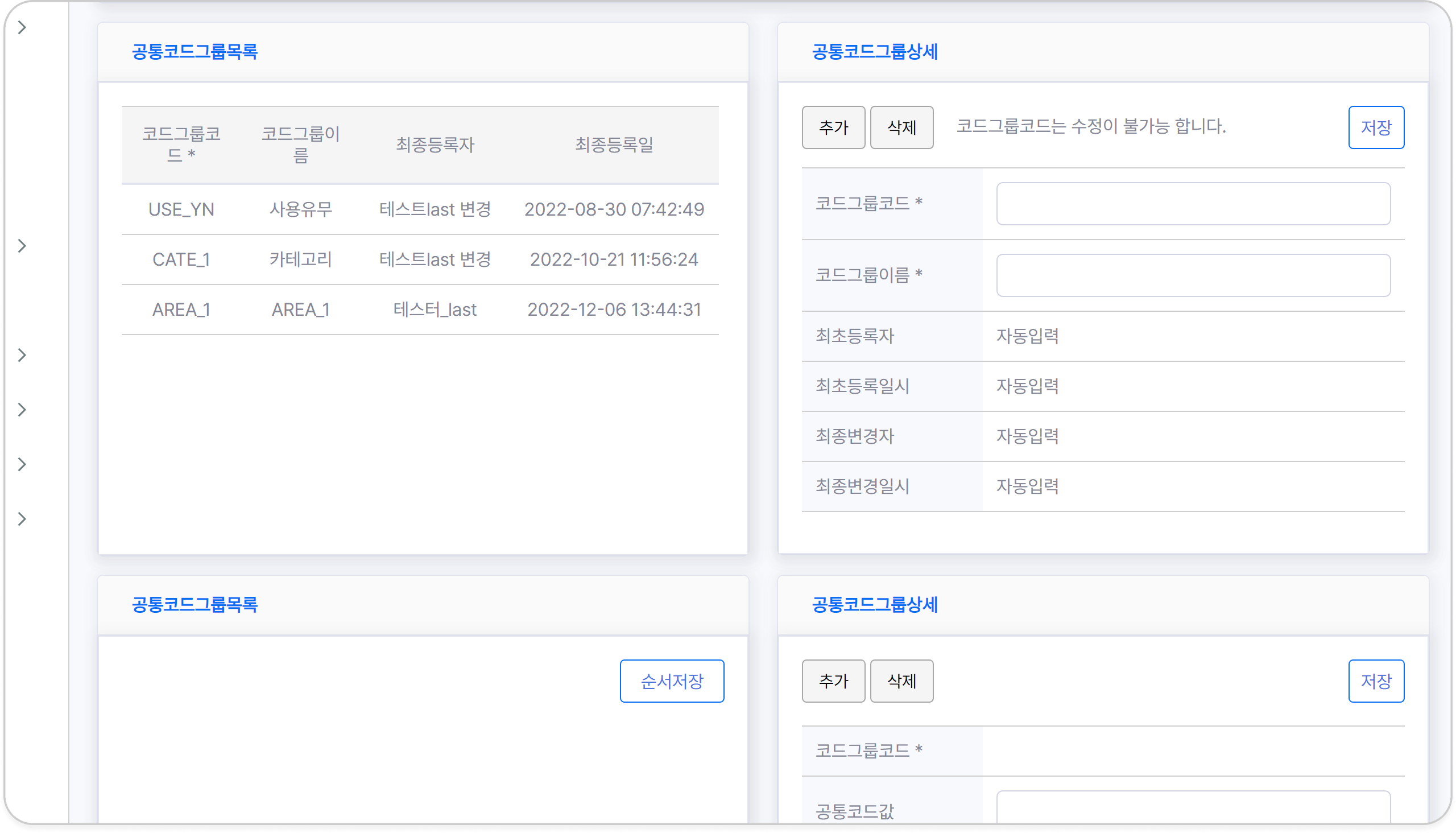Viewport: 1456px width, 833px height.
Task: Select the AREA_1 table row
Action: (x=420, y=310)
